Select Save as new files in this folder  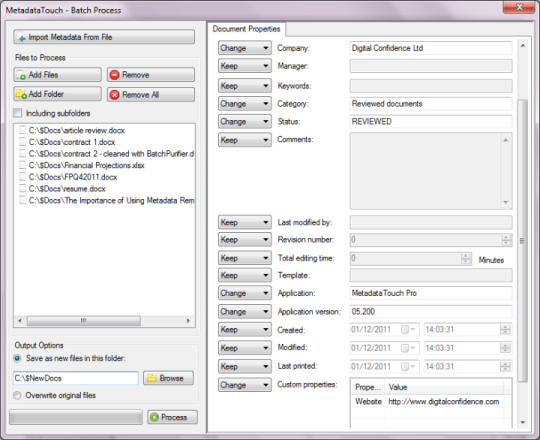click(x=17, y=358)
